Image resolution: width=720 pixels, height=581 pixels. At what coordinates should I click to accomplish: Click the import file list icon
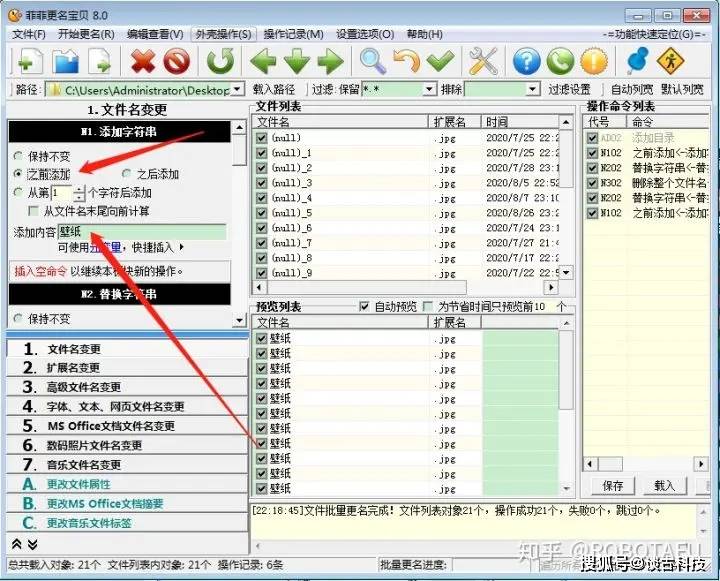[x=100, y=61]
